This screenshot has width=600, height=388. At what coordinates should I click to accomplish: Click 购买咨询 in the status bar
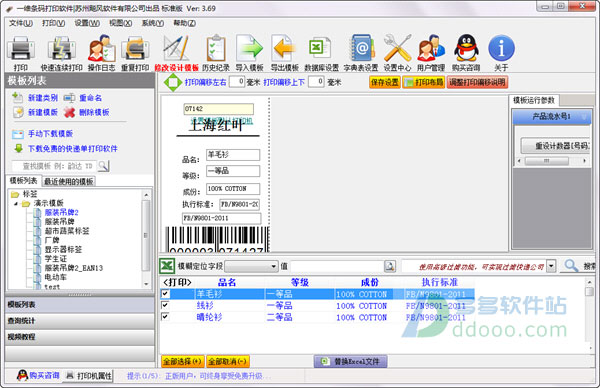tap(44, 376)
